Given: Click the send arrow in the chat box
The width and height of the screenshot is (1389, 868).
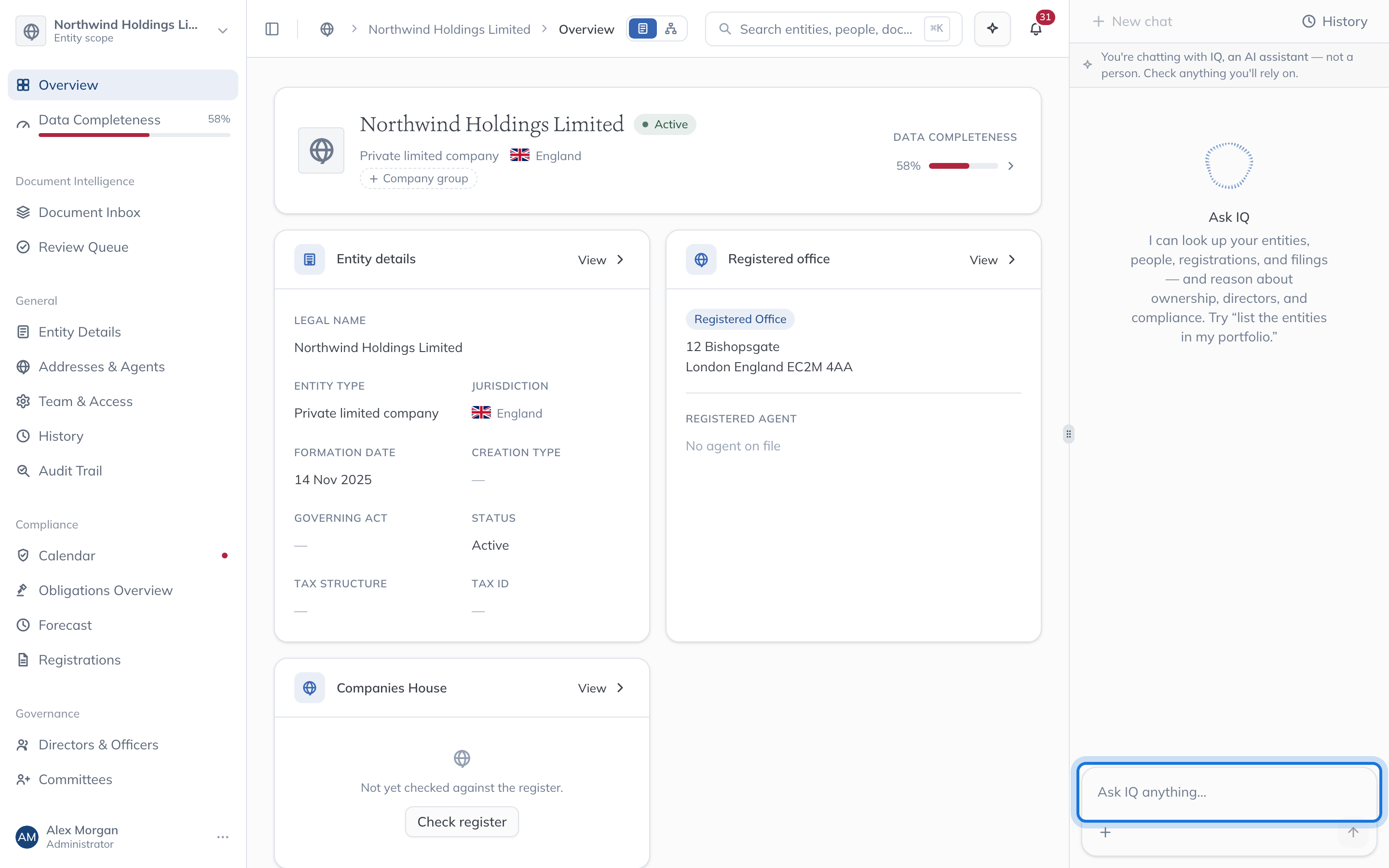Looking at the screenshot, I should pyautogui.click(x=1353, y=832).
